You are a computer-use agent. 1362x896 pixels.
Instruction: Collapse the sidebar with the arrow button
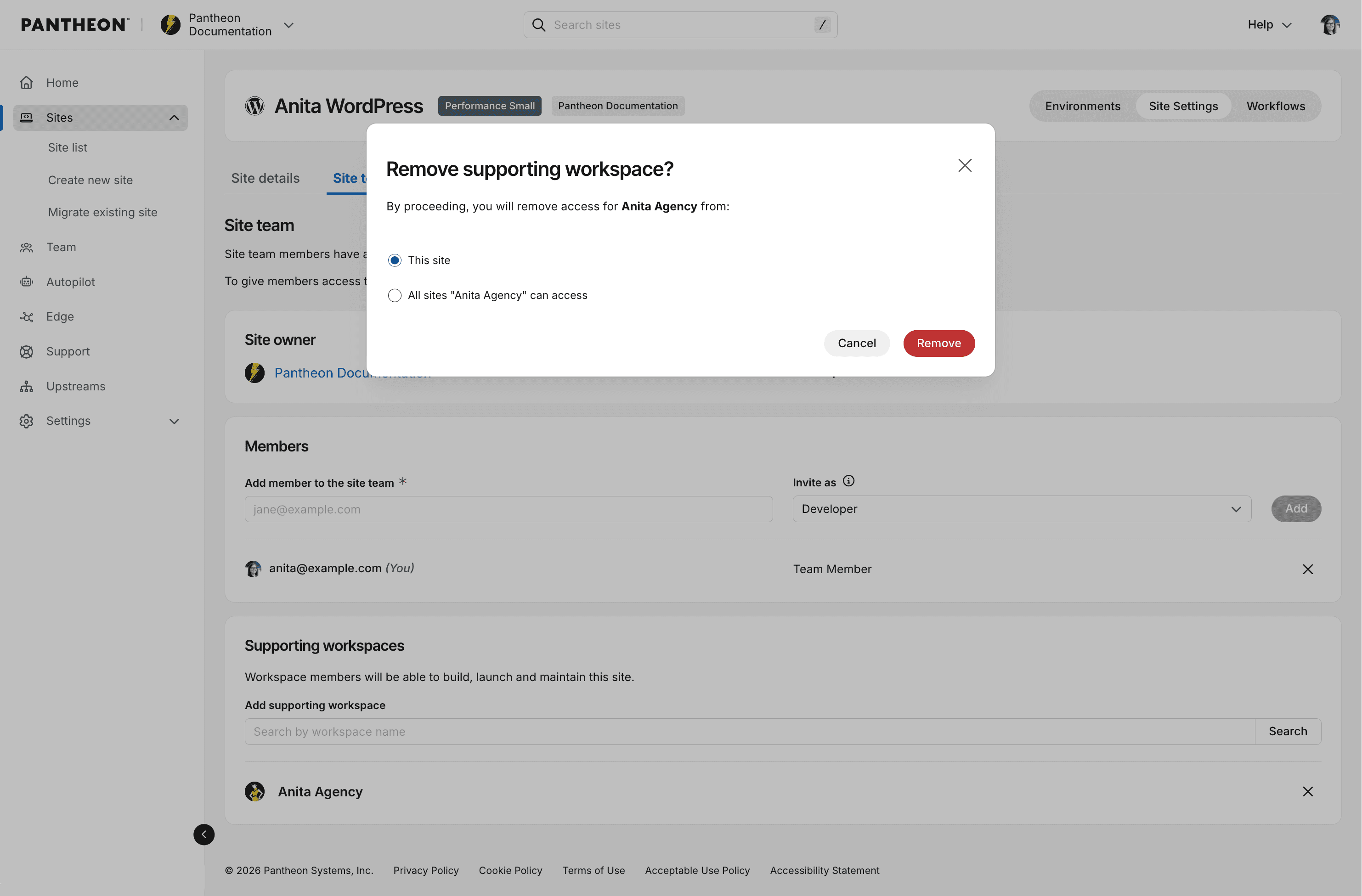coord(204,834)
